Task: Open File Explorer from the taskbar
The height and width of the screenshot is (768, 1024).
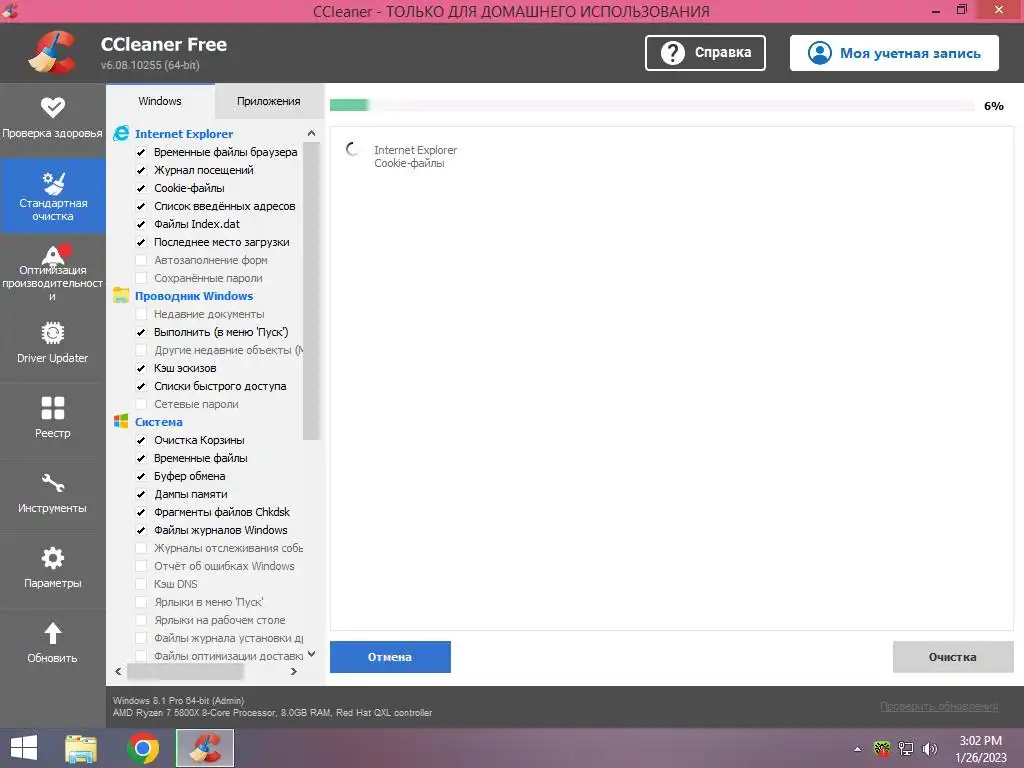Action: pyautogui.click(x=81, y=748)
